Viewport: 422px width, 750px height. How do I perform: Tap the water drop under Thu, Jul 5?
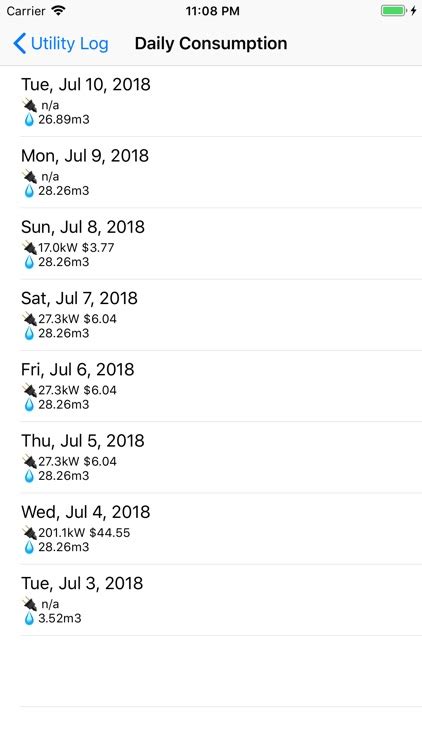pyautogui.click(x=29, y=475)
